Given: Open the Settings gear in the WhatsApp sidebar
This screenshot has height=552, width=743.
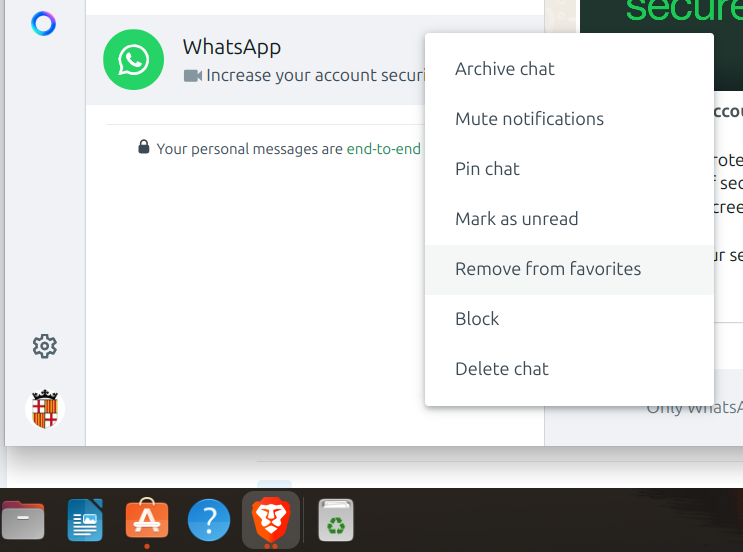Looking at the screenshot, I should 45,346.
